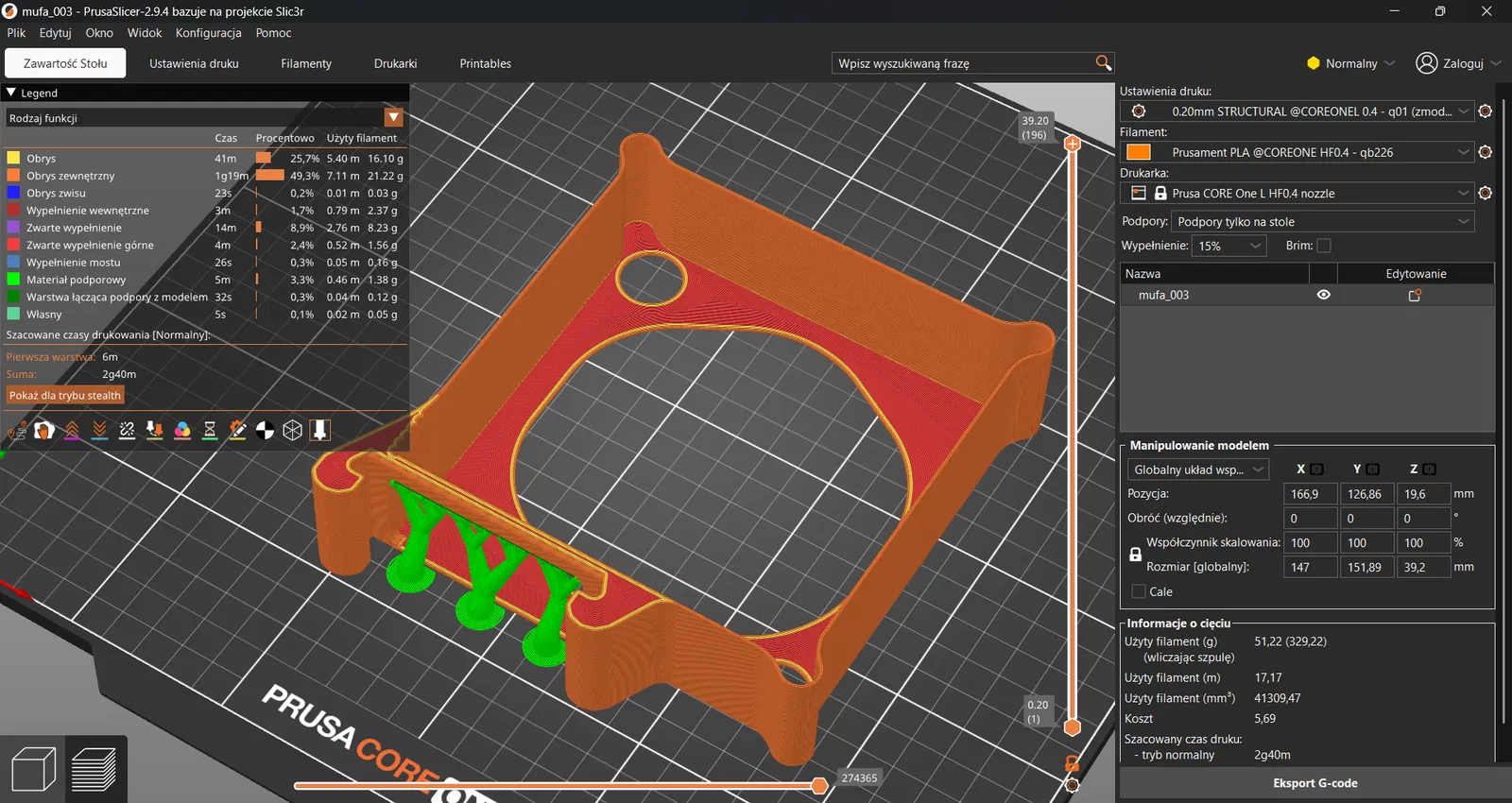Click vertical layer slider bottom thumb
The height and width of the screenshot is (803, 1512).
click(1073, 727)
